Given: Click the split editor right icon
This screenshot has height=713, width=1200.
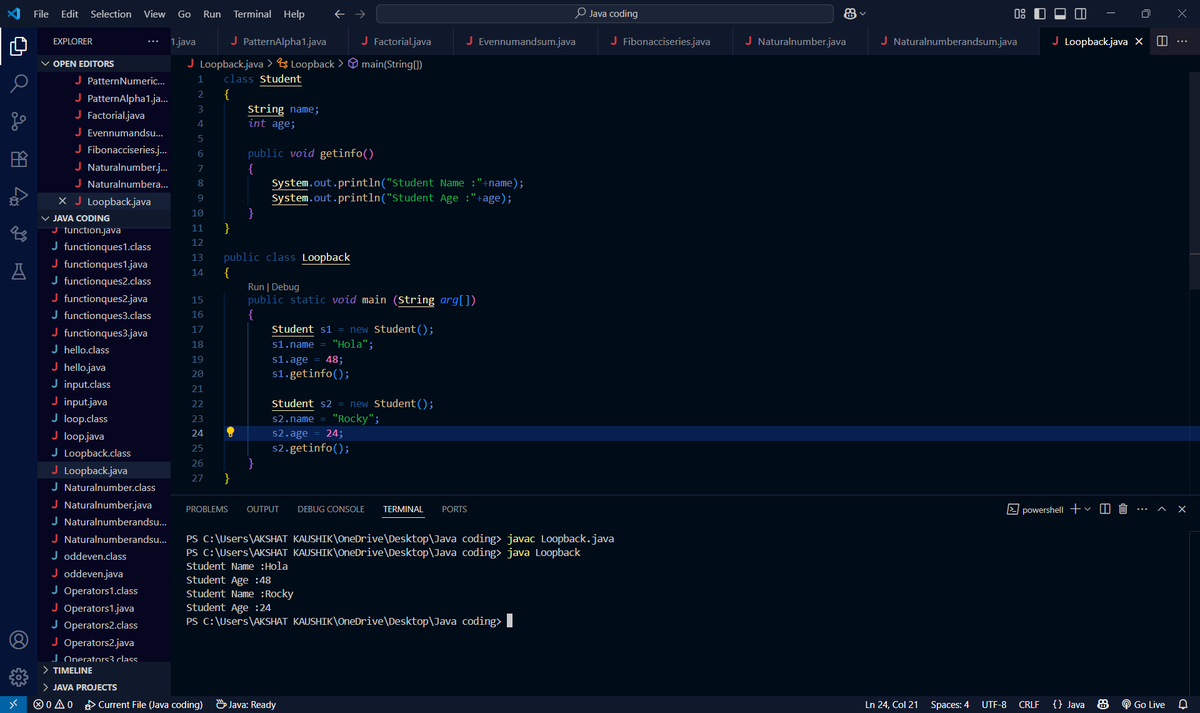Looking at the screenshot, I should pyautogui.click(x=1162, y=41).
